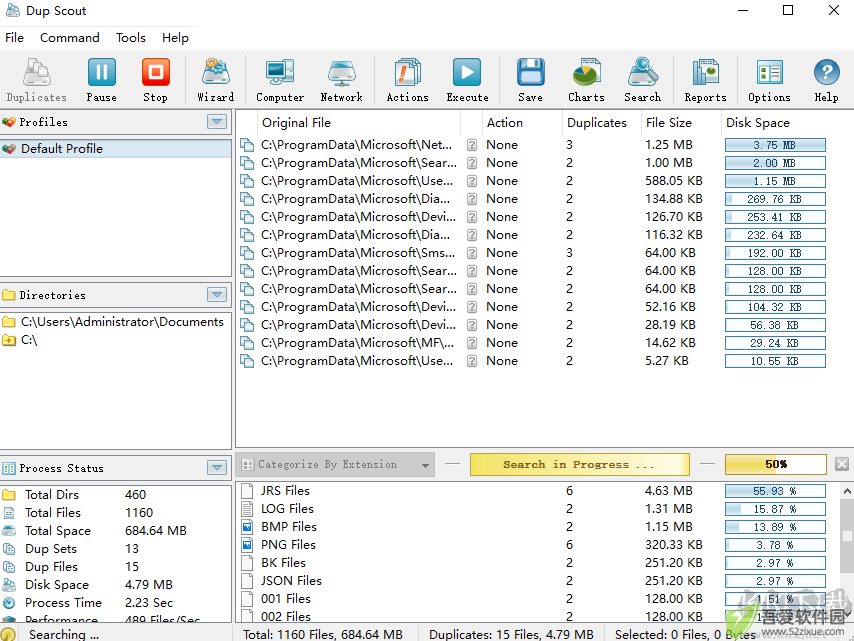854x641 pixels.
Task: Click Duplicates: 15 Files status bar text
Action: 511,634
